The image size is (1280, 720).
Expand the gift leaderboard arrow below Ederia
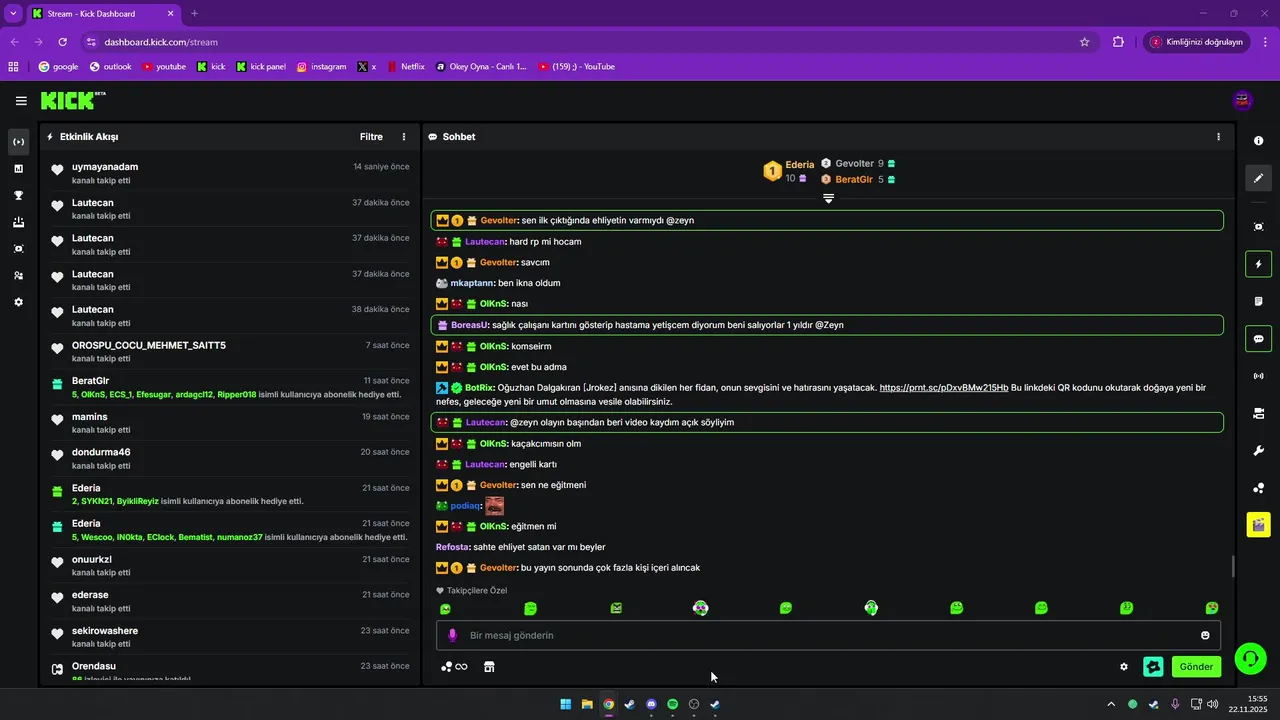point(828,198)
